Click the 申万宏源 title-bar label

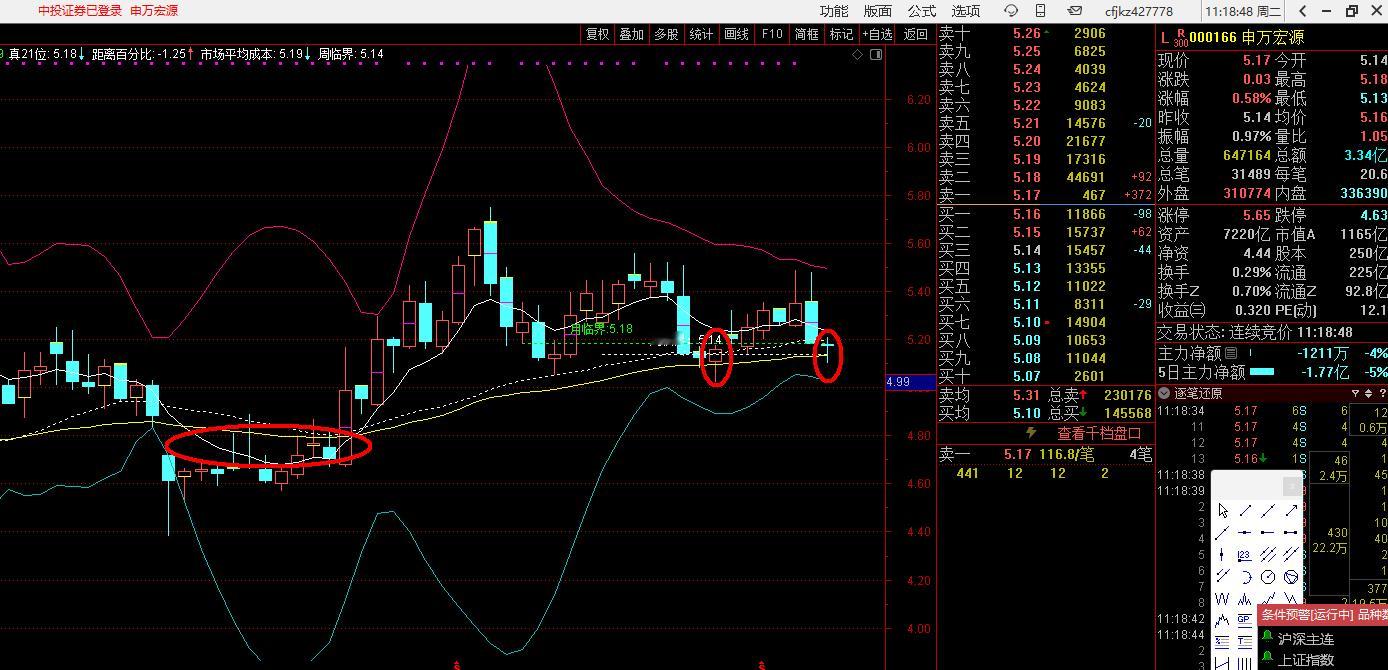pos(154,11)
